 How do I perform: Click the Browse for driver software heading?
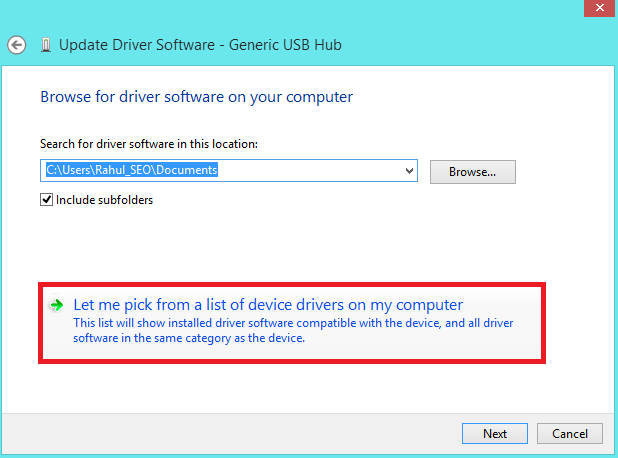[x=196, y=97]
